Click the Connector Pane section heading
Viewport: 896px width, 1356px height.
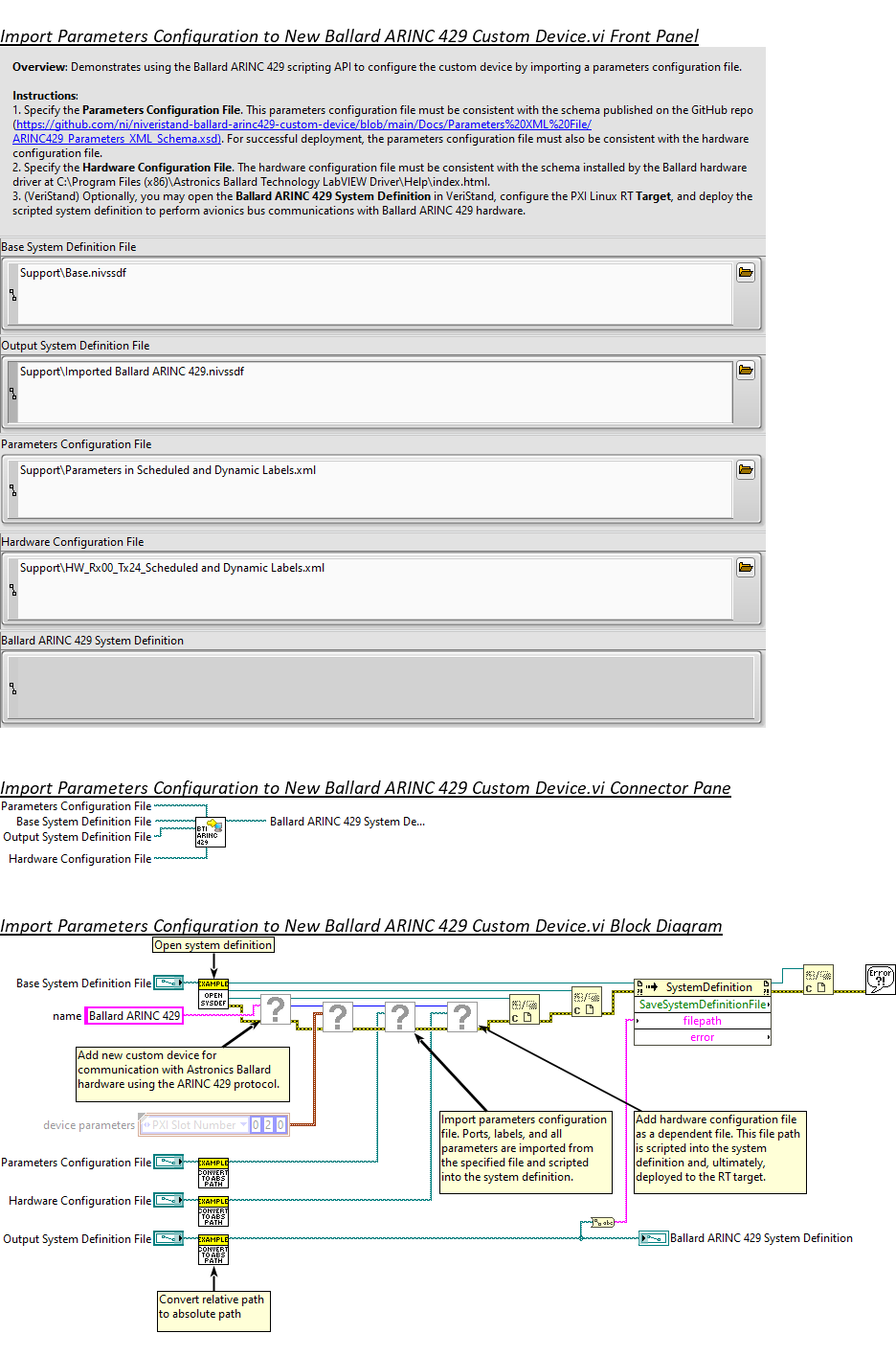(366, 788)
